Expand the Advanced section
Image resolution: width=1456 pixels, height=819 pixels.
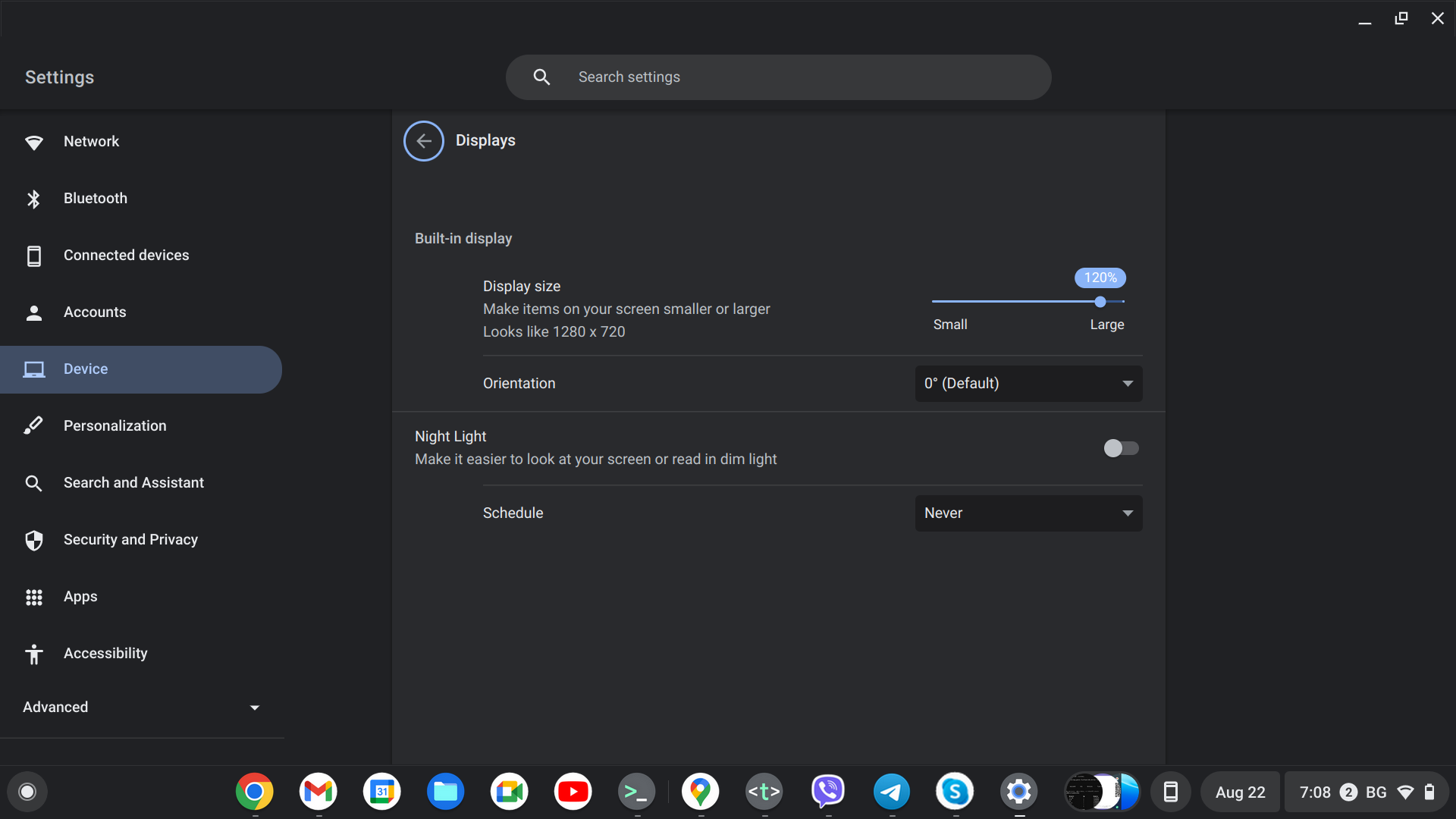[140, 707]
